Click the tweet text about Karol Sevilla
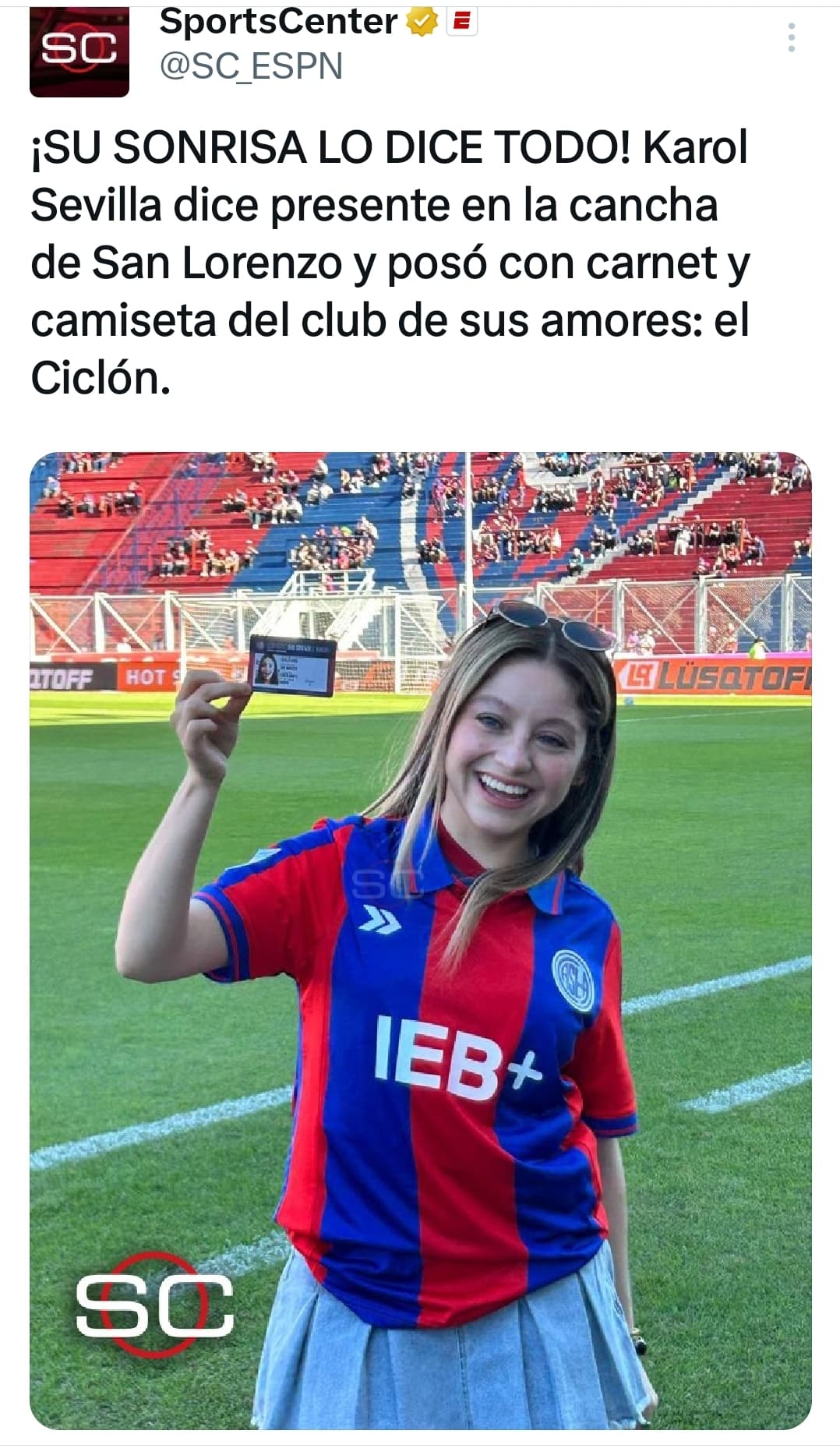The height and width of the screenshot is (1448, 840). [x=390, y=263]
